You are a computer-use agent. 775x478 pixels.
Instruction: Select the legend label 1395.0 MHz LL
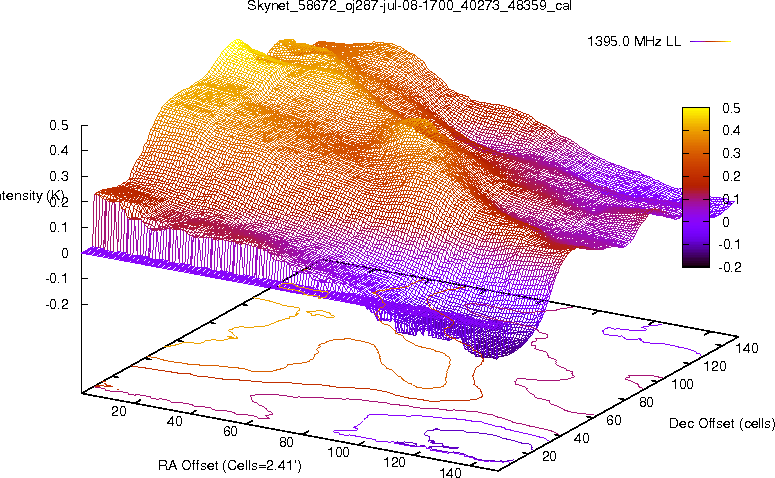pos(634,42)
